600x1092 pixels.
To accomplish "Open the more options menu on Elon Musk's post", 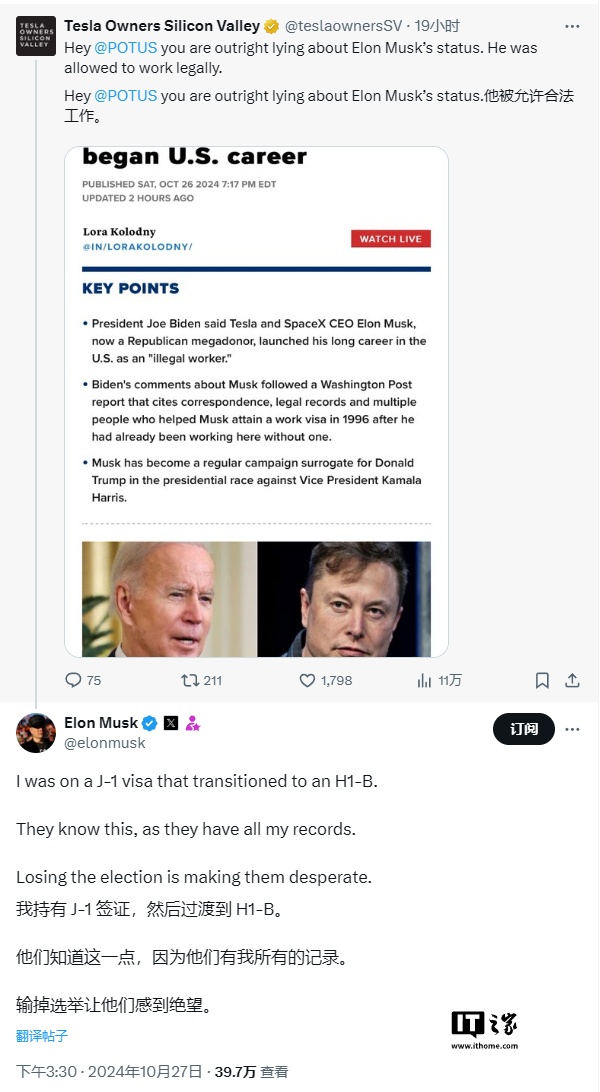I will click(572, 729).
